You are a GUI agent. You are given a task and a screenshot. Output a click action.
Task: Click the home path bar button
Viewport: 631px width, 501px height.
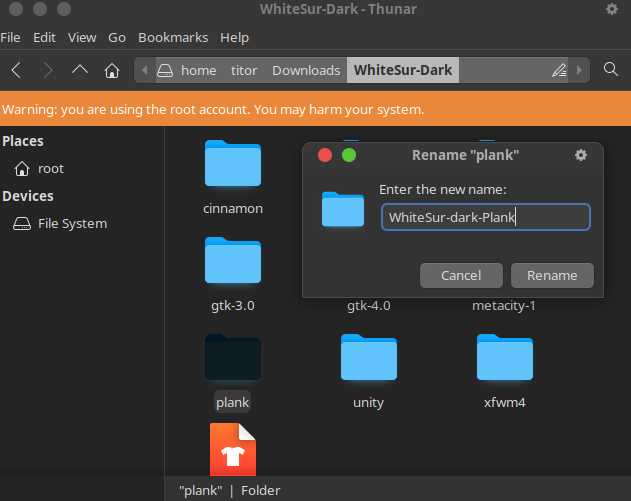pyautogui.click(x=198, y=70)
